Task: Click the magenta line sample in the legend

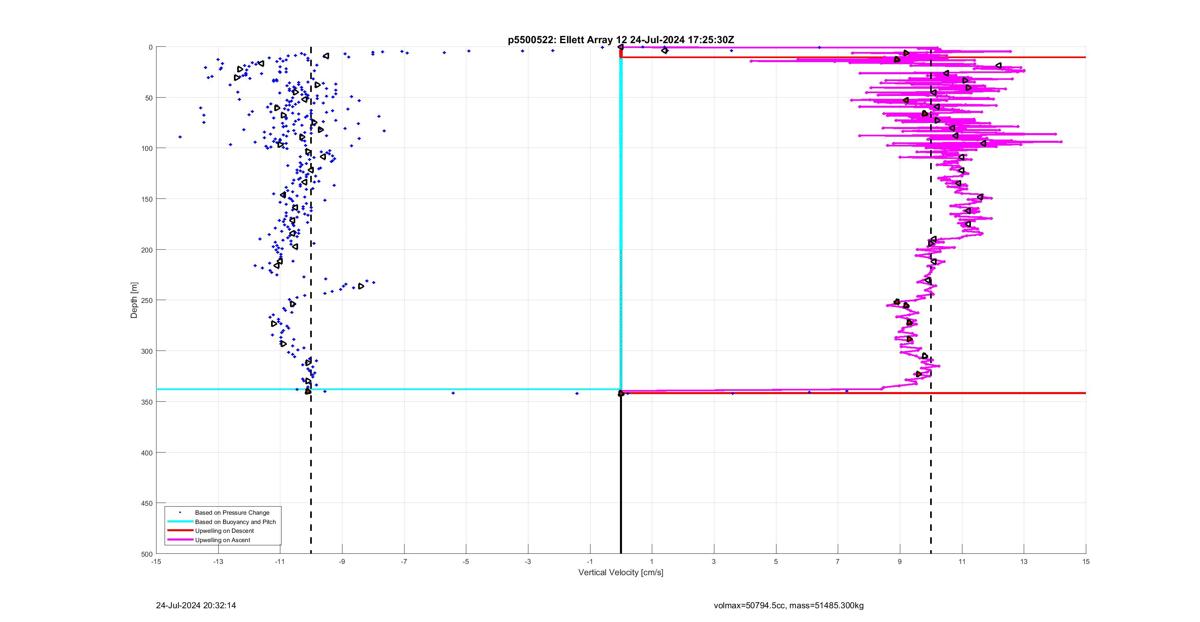Action: [179, 539]
